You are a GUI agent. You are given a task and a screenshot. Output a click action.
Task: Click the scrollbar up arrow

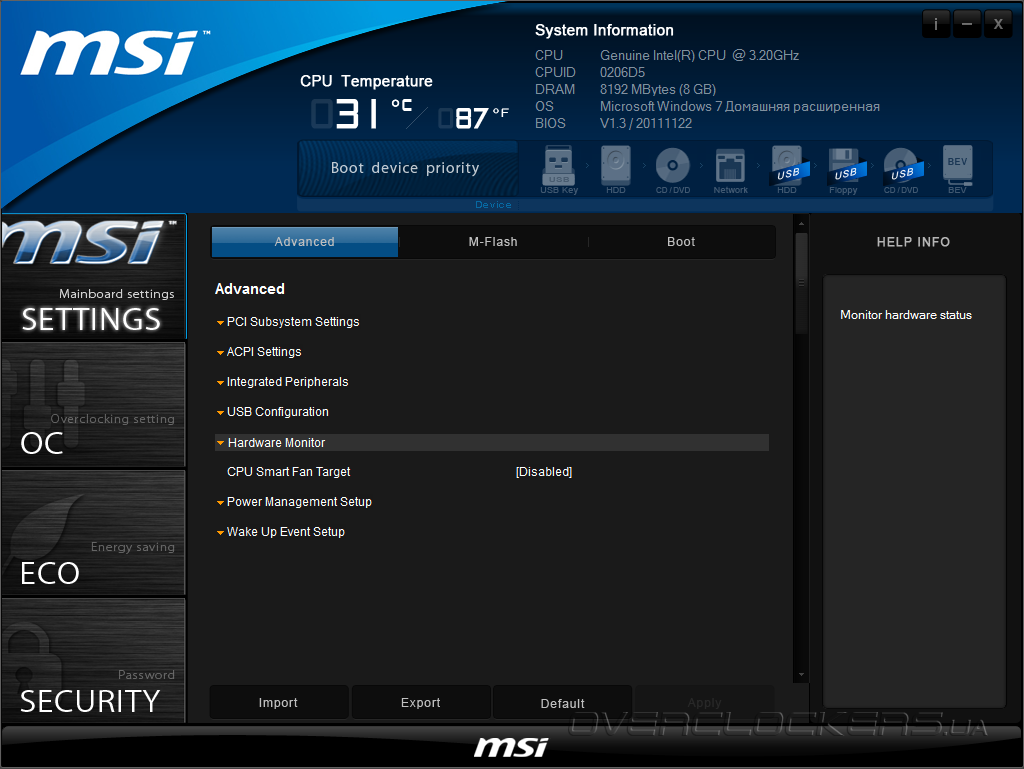[x=801, y=223]
